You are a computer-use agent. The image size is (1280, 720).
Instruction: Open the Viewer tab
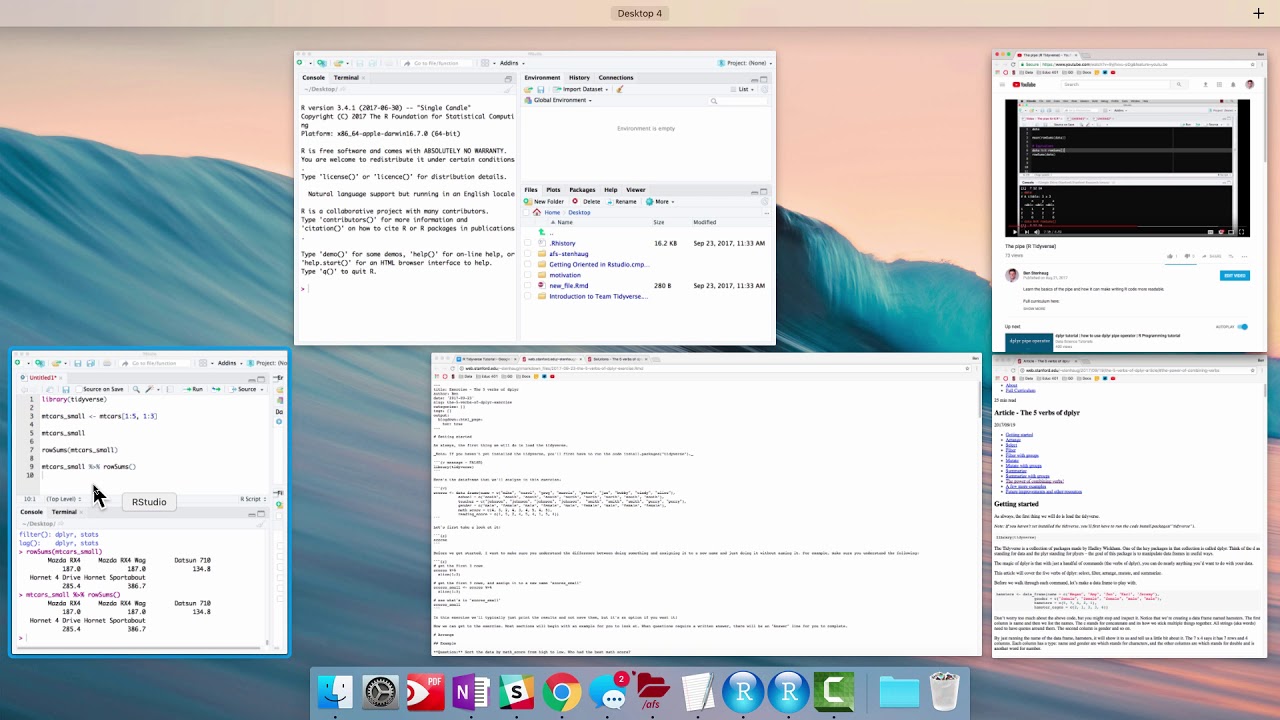(x=635, y=189)
